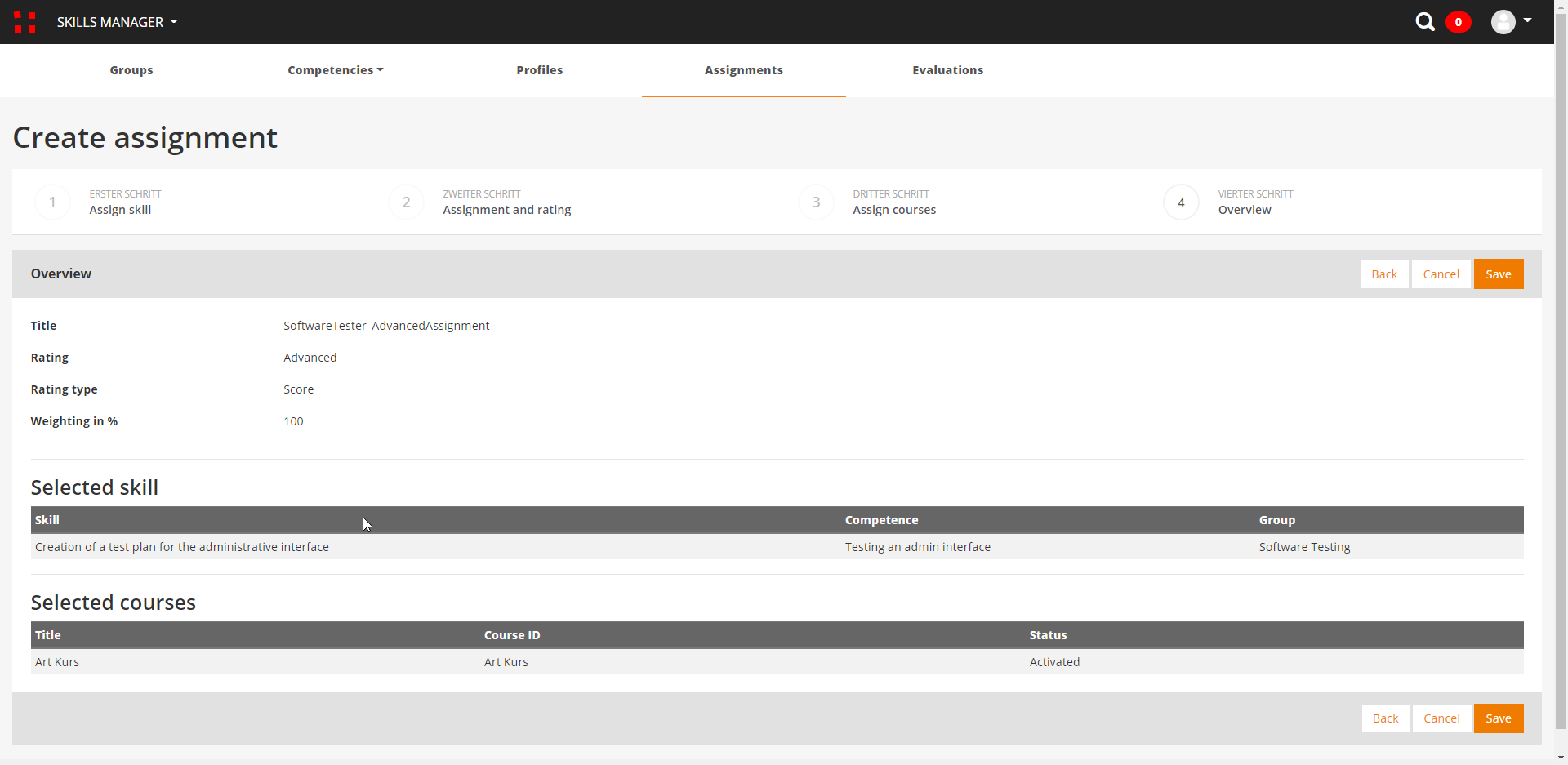
Task: Open the user avatar menu
Action: coord(1503,22)
